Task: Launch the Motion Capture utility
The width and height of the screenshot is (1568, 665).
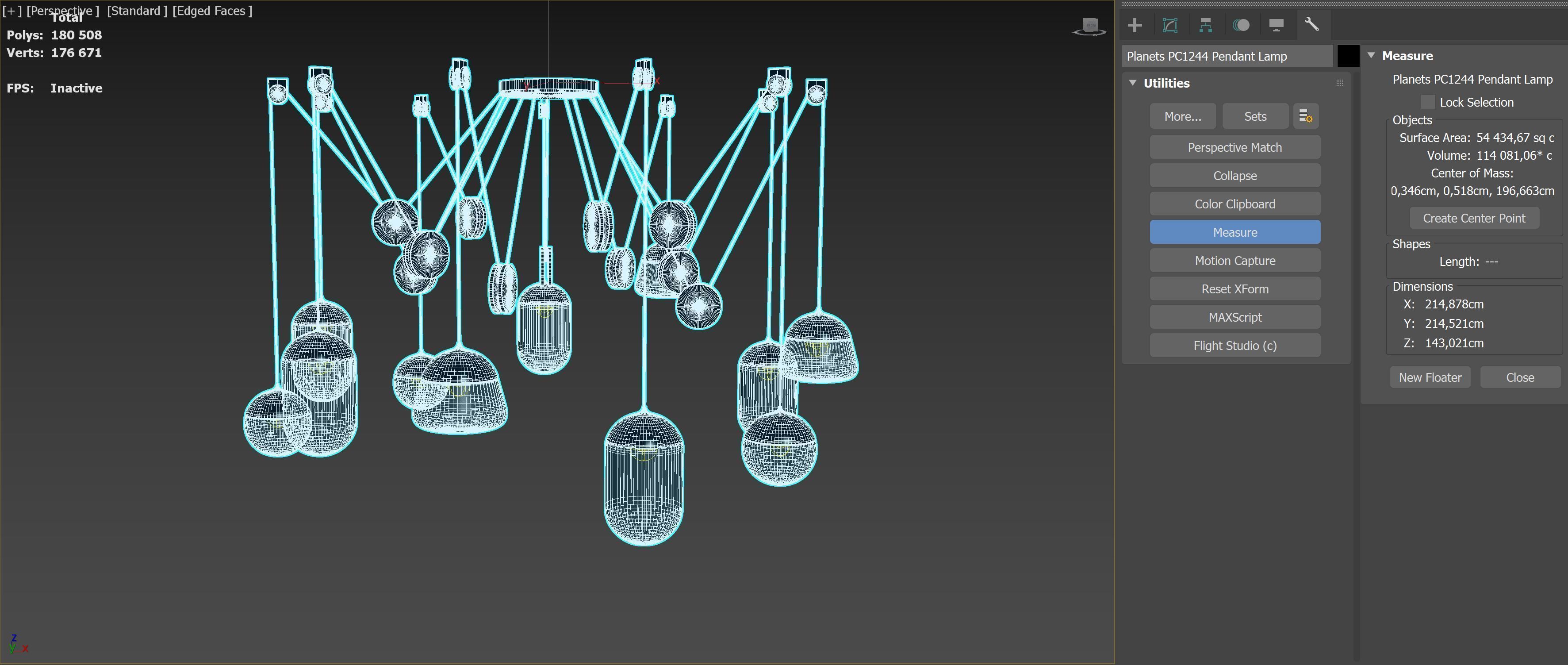Action: tap(1234, 261)
